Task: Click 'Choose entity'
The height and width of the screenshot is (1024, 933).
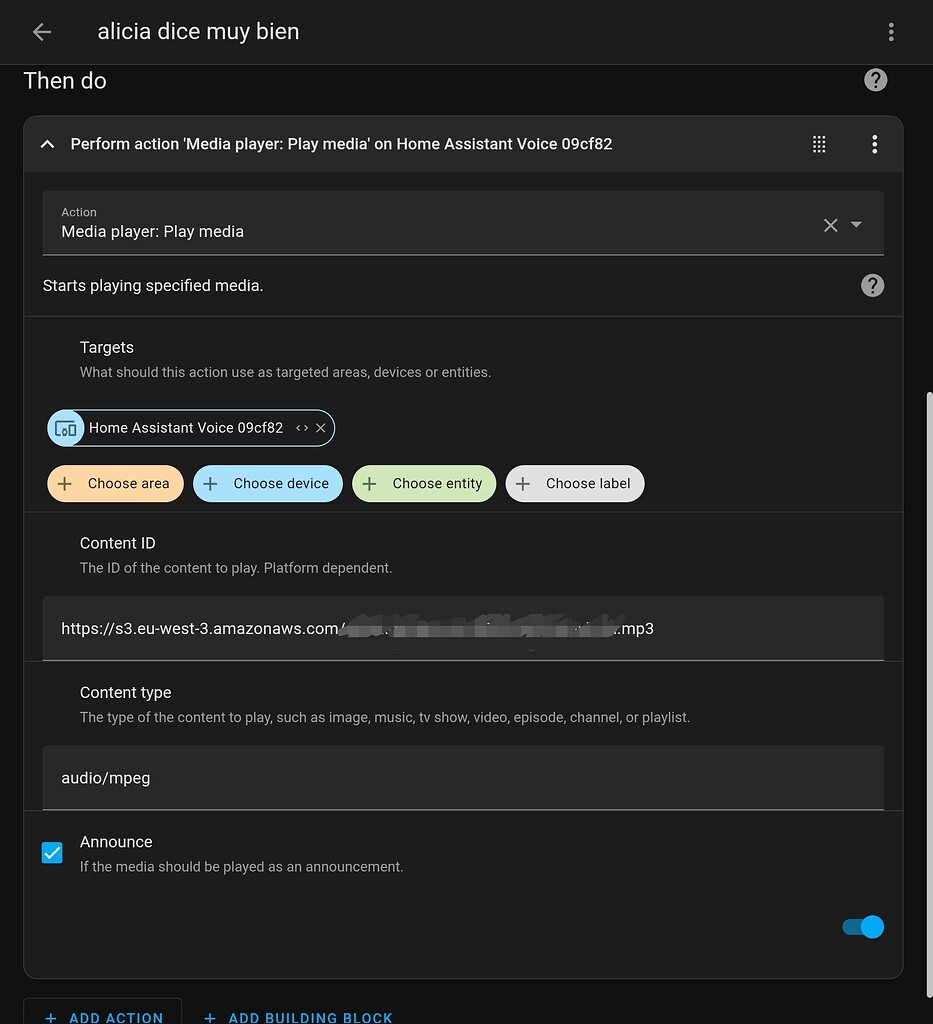Action: tap(424, 483)
